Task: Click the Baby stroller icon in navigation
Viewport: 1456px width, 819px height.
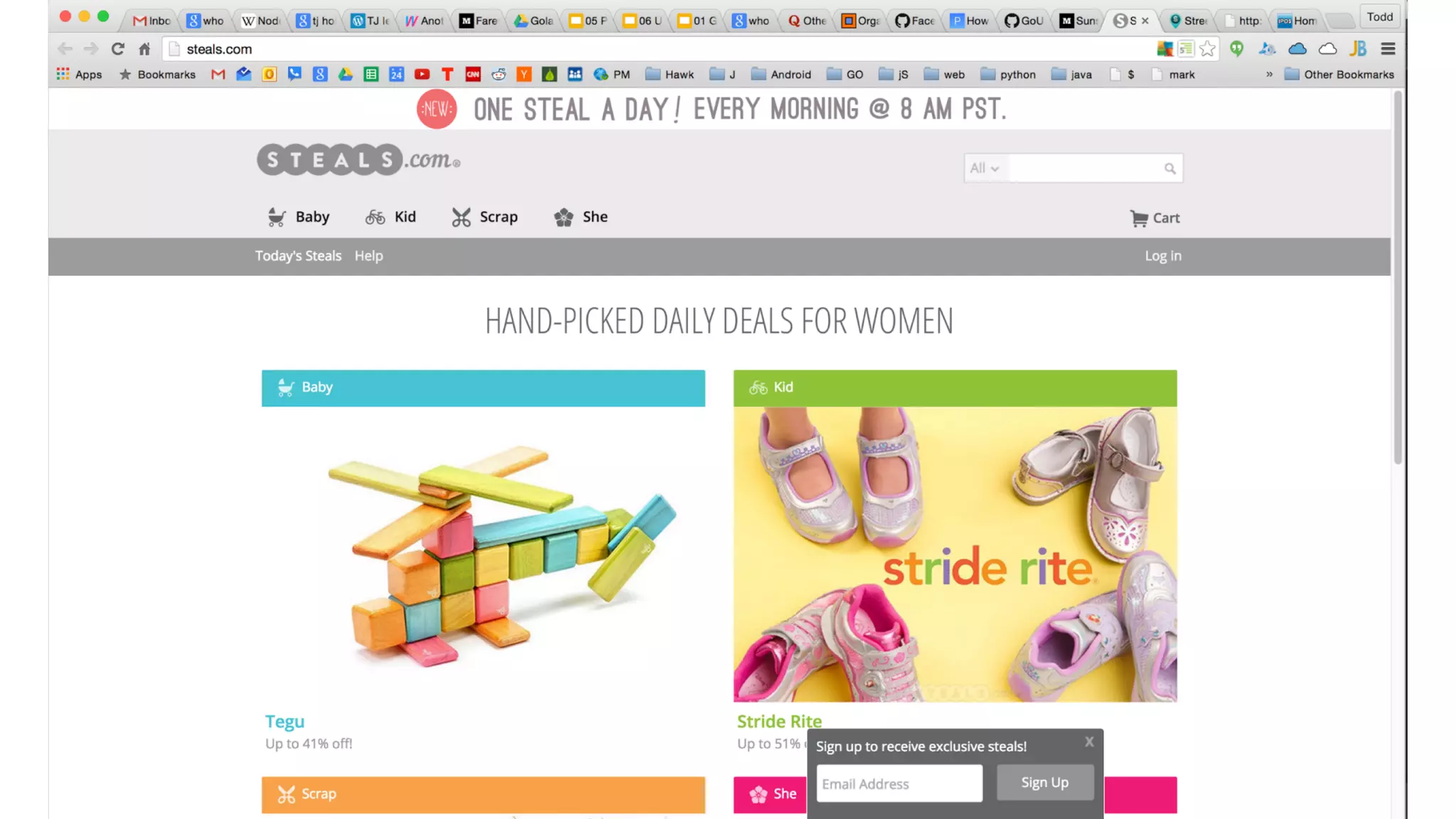Action: point(277,218)
